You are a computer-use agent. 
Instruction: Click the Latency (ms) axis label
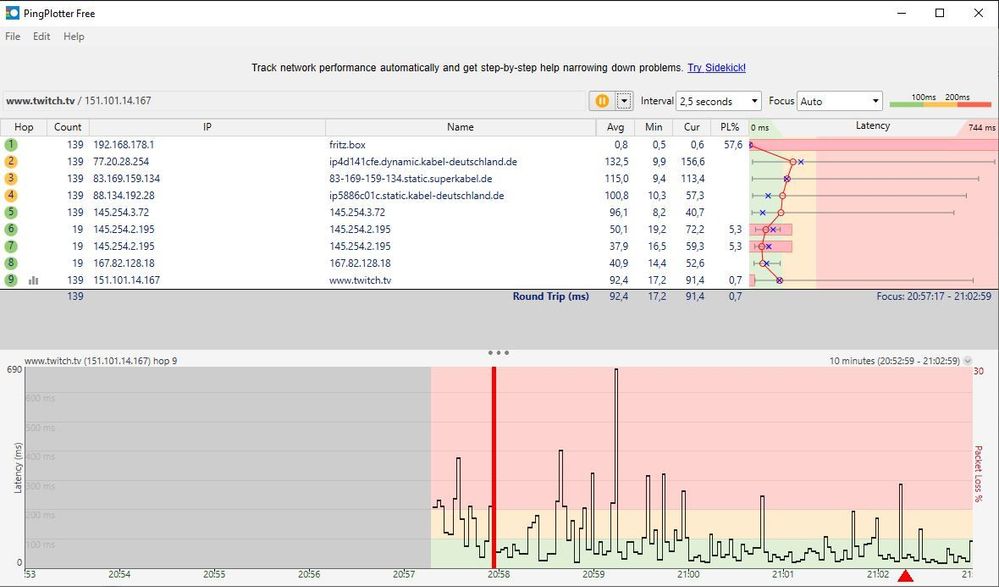click(18, 468)
